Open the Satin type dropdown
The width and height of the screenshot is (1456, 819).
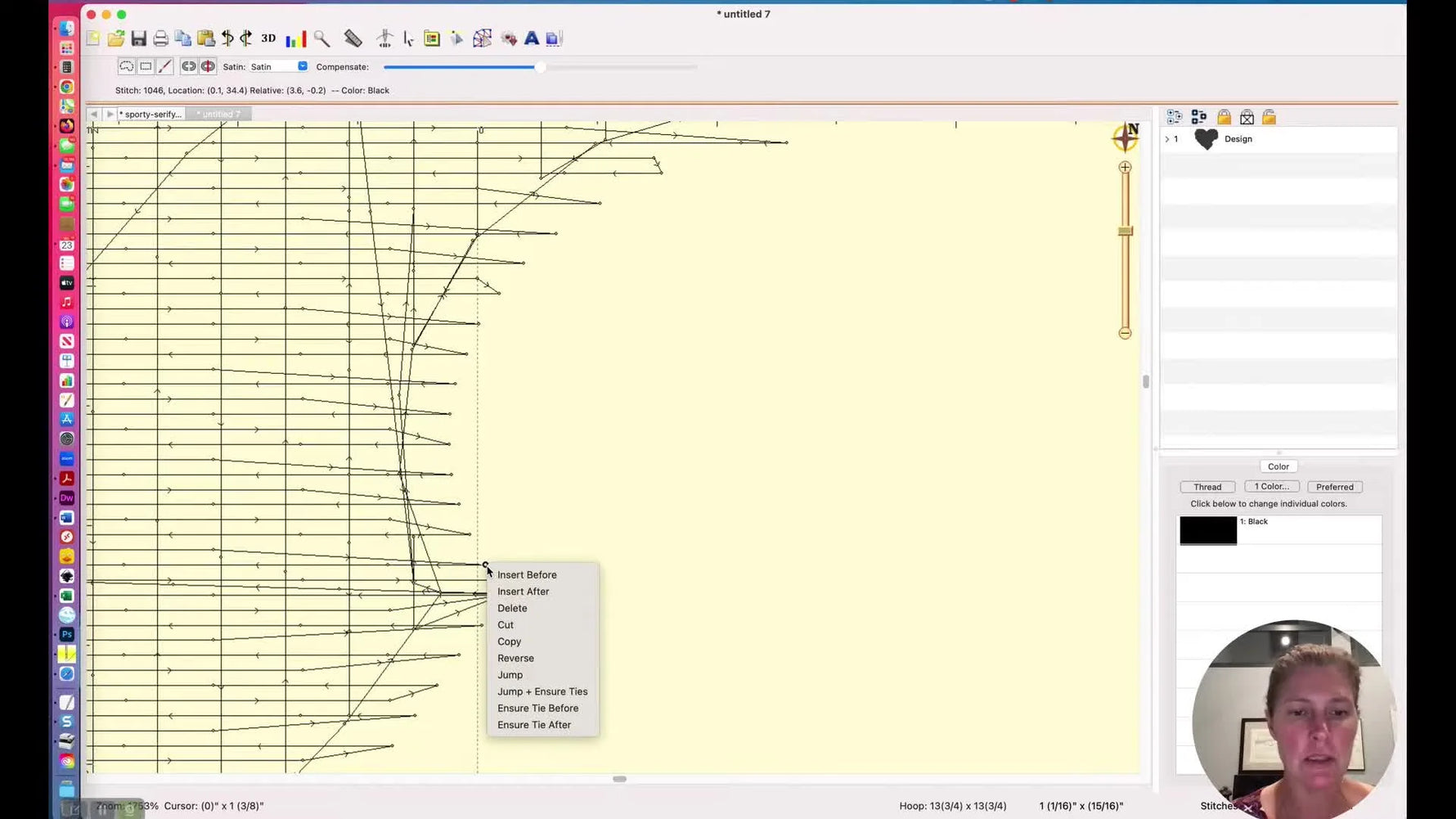click(279, 66)
